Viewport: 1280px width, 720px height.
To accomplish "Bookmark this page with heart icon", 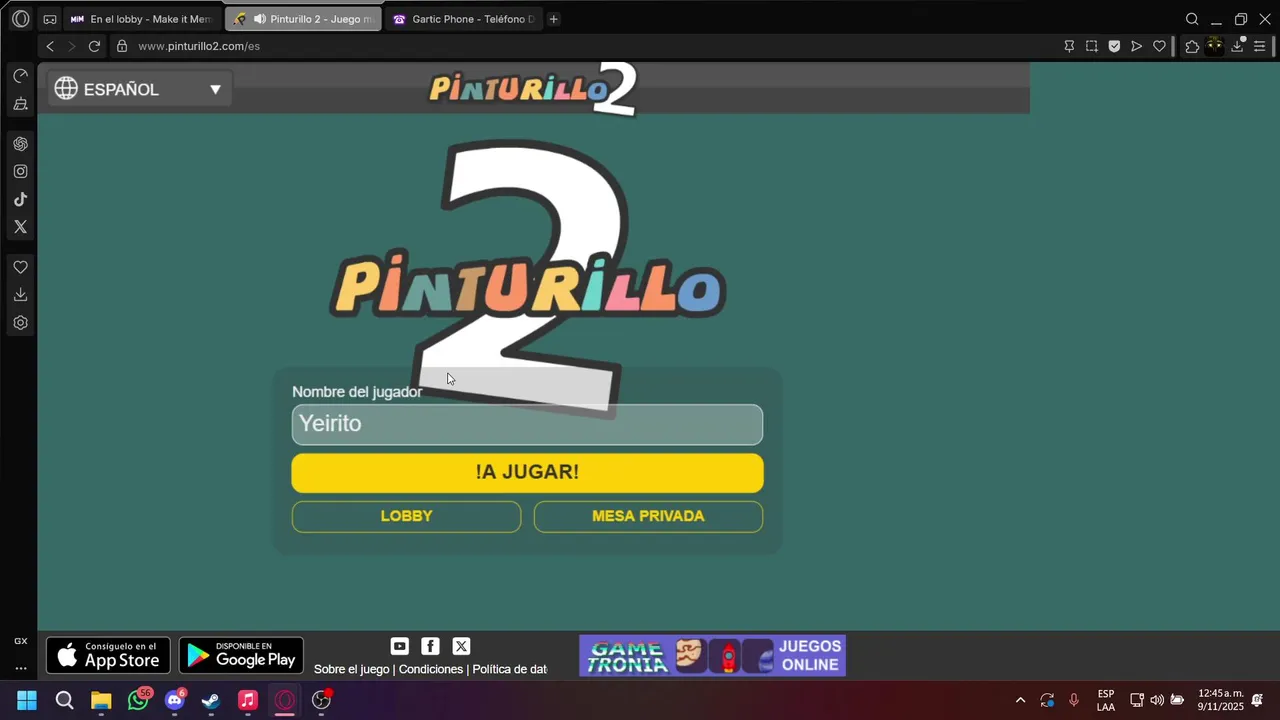I will click(x=1160, y=46).
